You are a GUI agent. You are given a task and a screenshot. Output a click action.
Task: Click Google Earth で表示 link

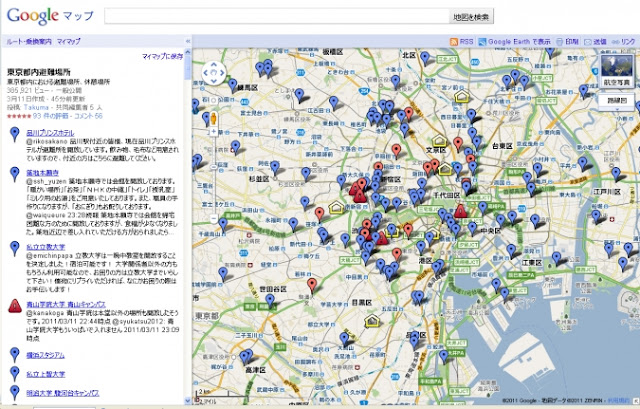point(519,42)
